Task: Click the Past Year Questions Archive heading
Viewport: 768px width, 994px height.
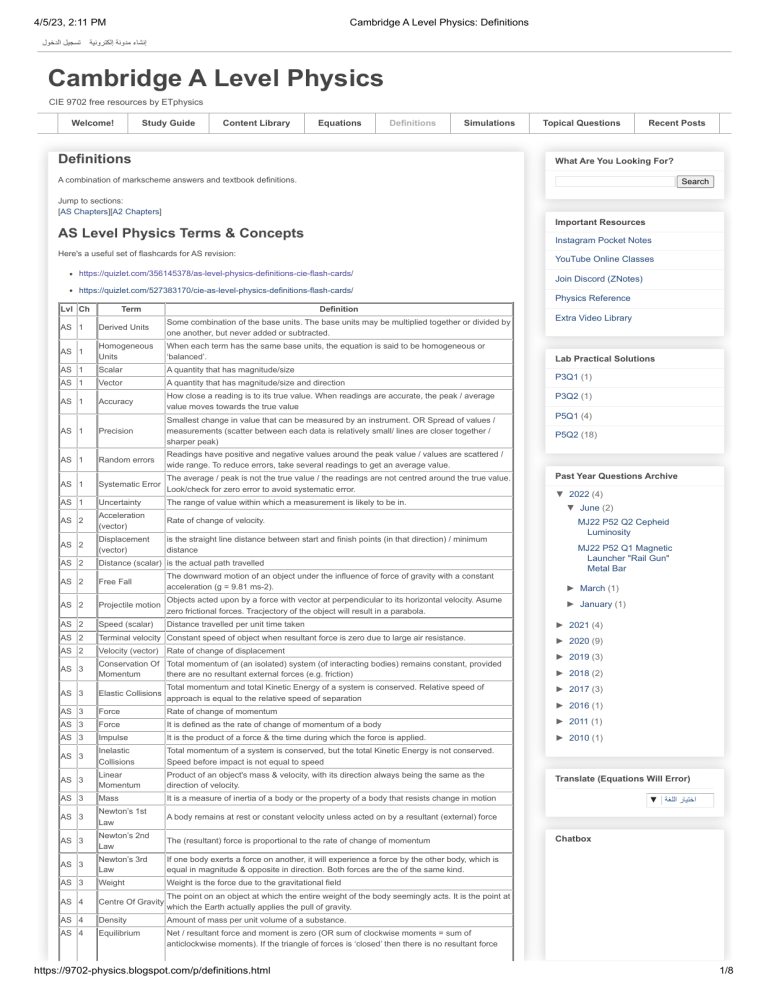Action: click(x=616, y=476)
